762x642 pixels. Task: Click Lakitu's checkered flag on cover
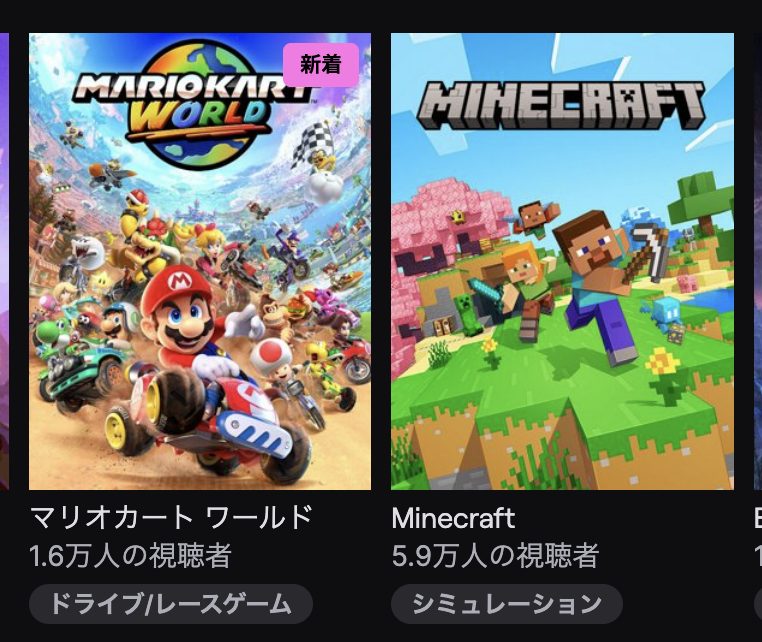tap(313, 141)
